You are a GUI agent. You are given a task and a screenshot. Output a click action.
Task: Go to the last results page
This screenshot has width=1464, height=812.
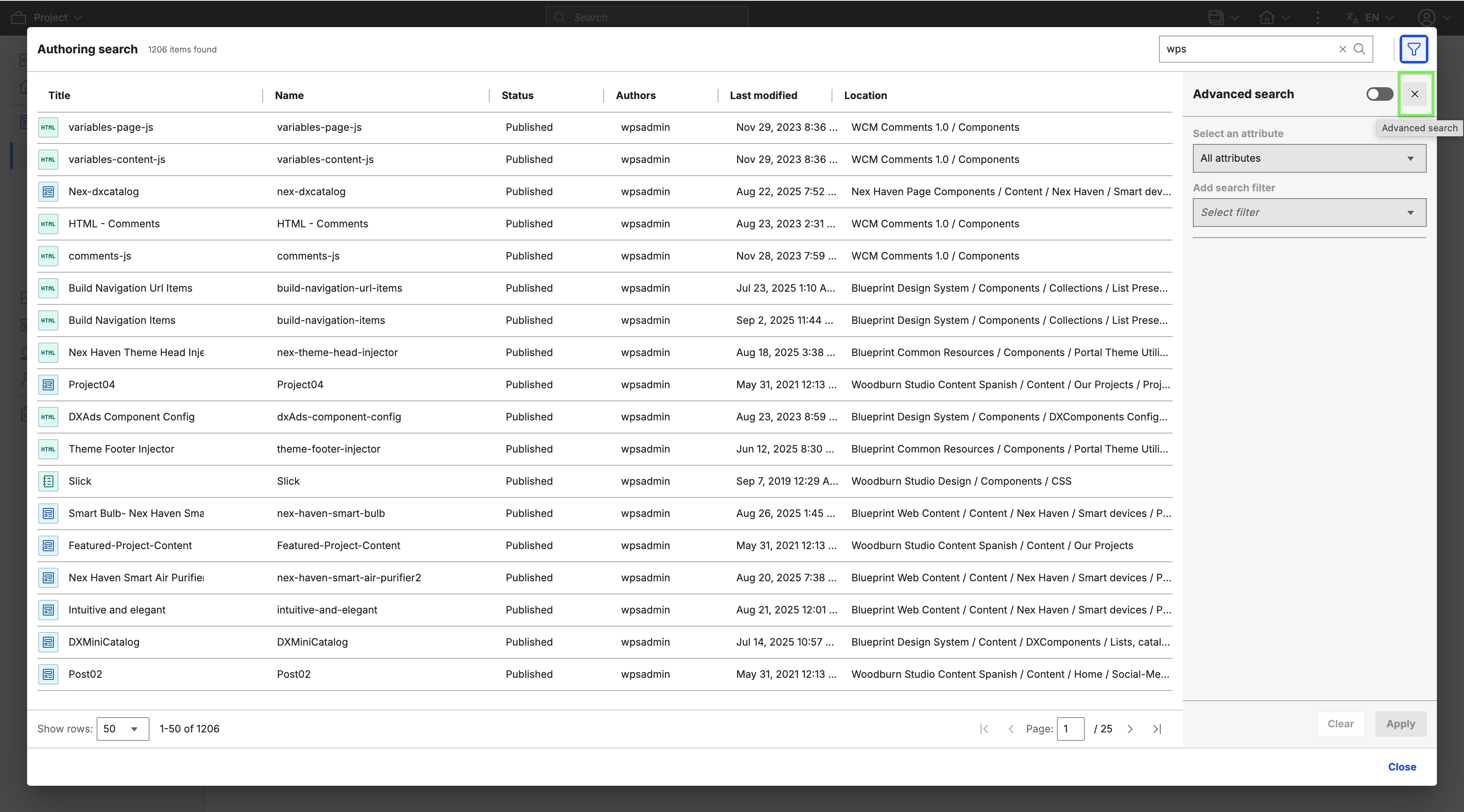pos(1156,729)
